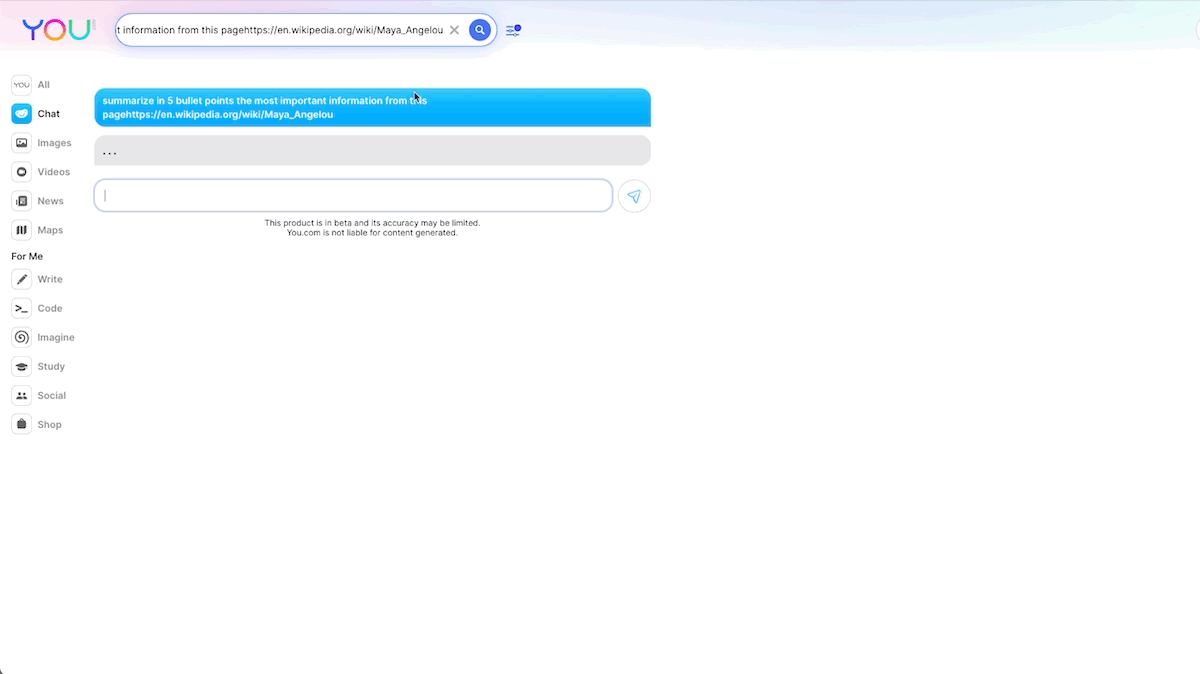Switch to the Maps view

(x=21, y=229)
